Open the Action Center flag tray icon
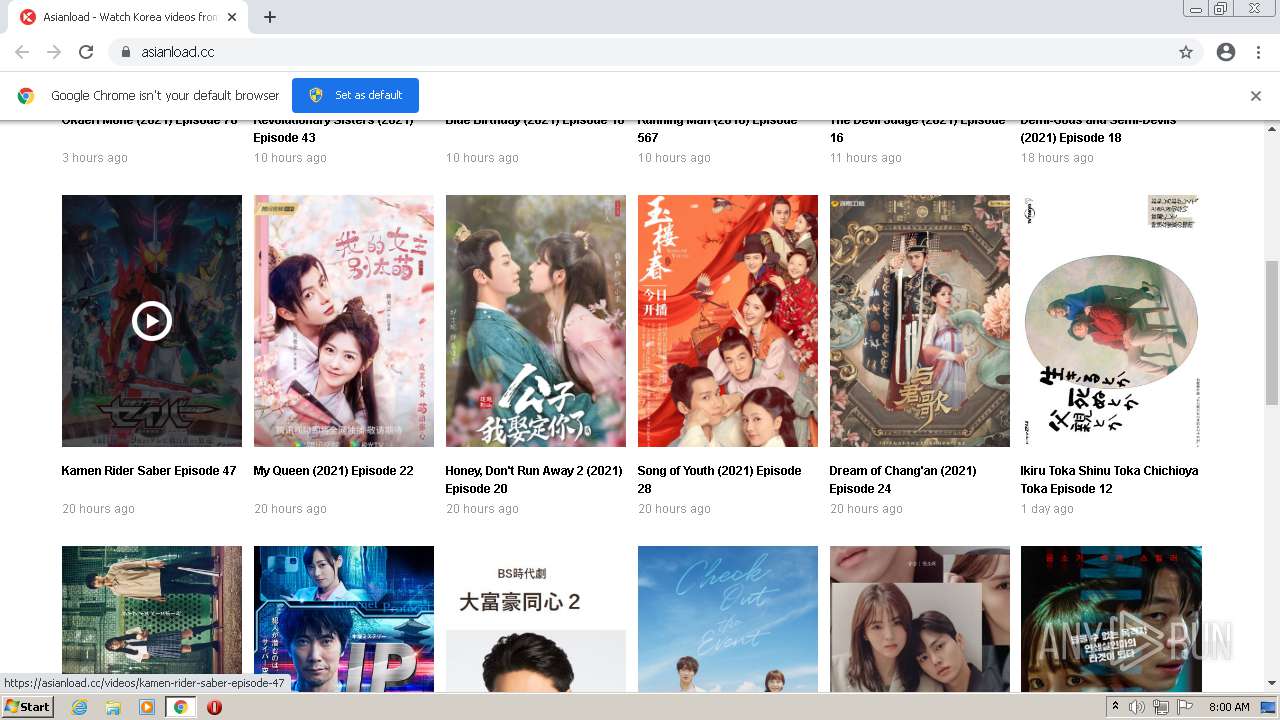Image resolution: width=1280 pixels, height=720 pixels. (1185, 707)
